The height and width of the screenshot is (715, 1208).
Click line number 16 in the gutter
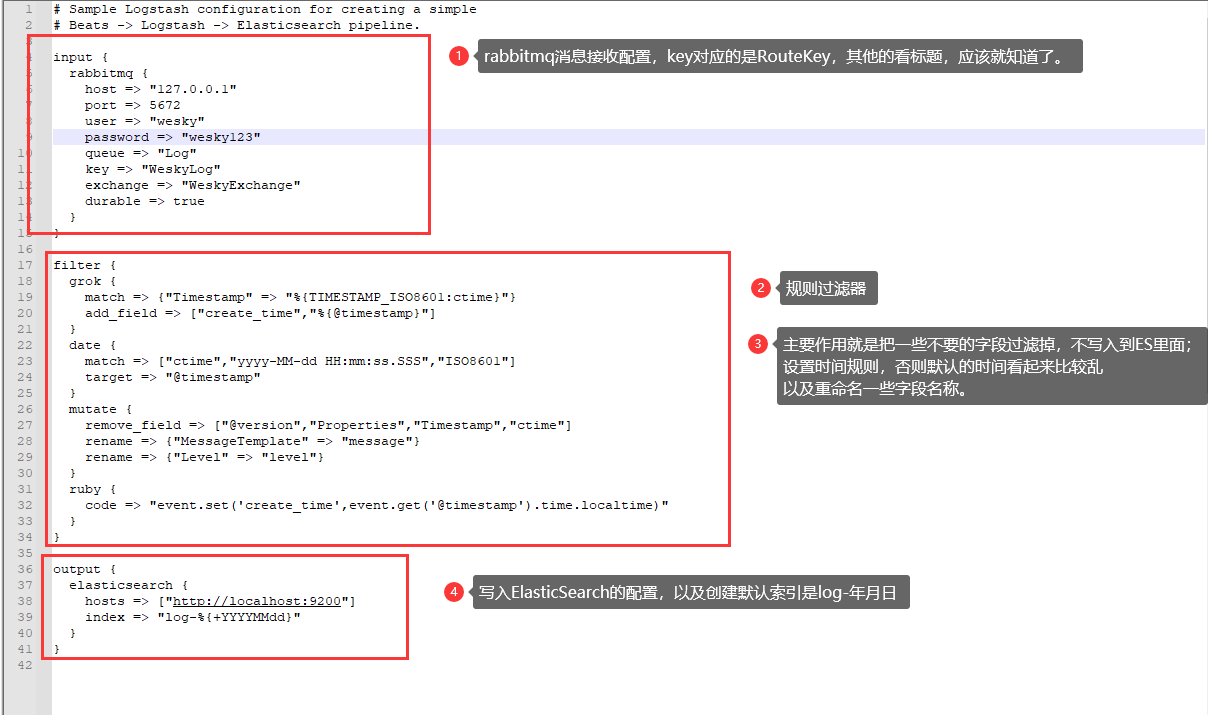tap(25, 249)
